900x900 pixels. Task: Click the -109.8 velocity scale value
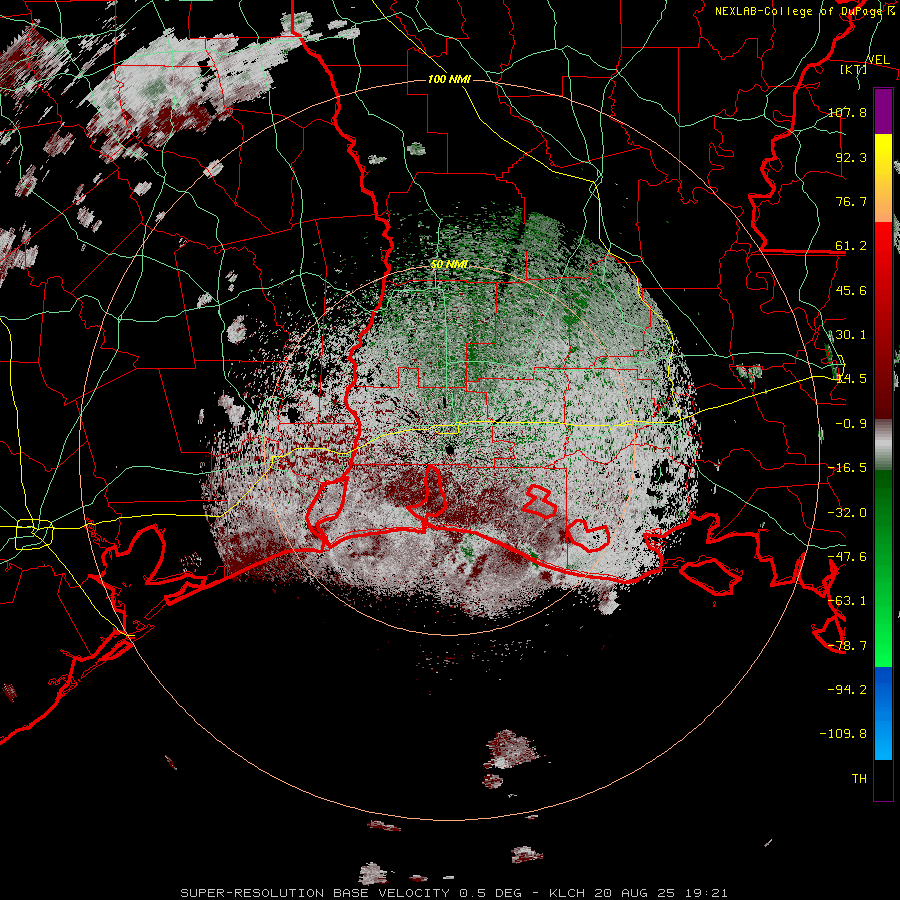[x=844, y=734]
